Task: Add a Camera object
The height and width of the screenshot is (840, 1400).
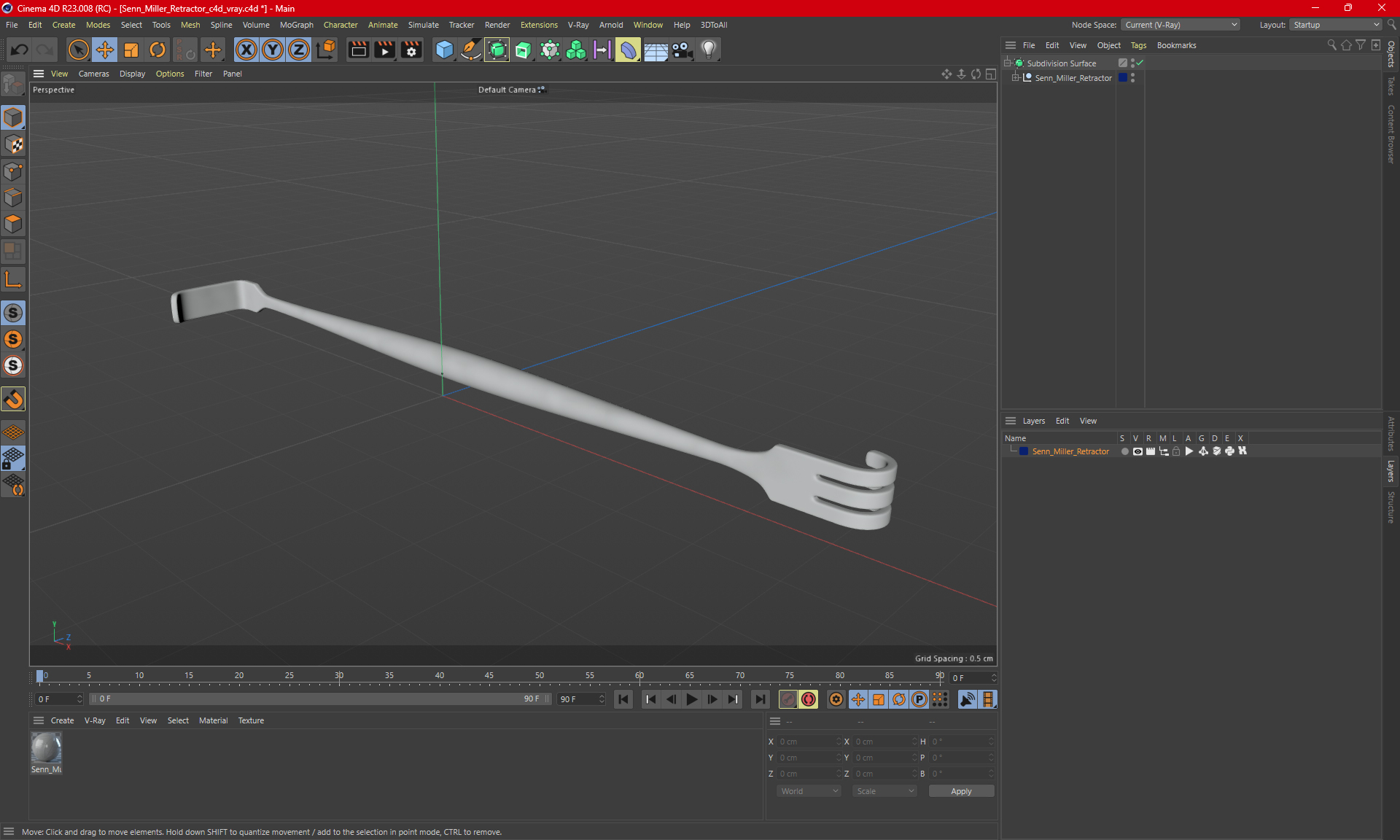Action: tap(682, 50)
